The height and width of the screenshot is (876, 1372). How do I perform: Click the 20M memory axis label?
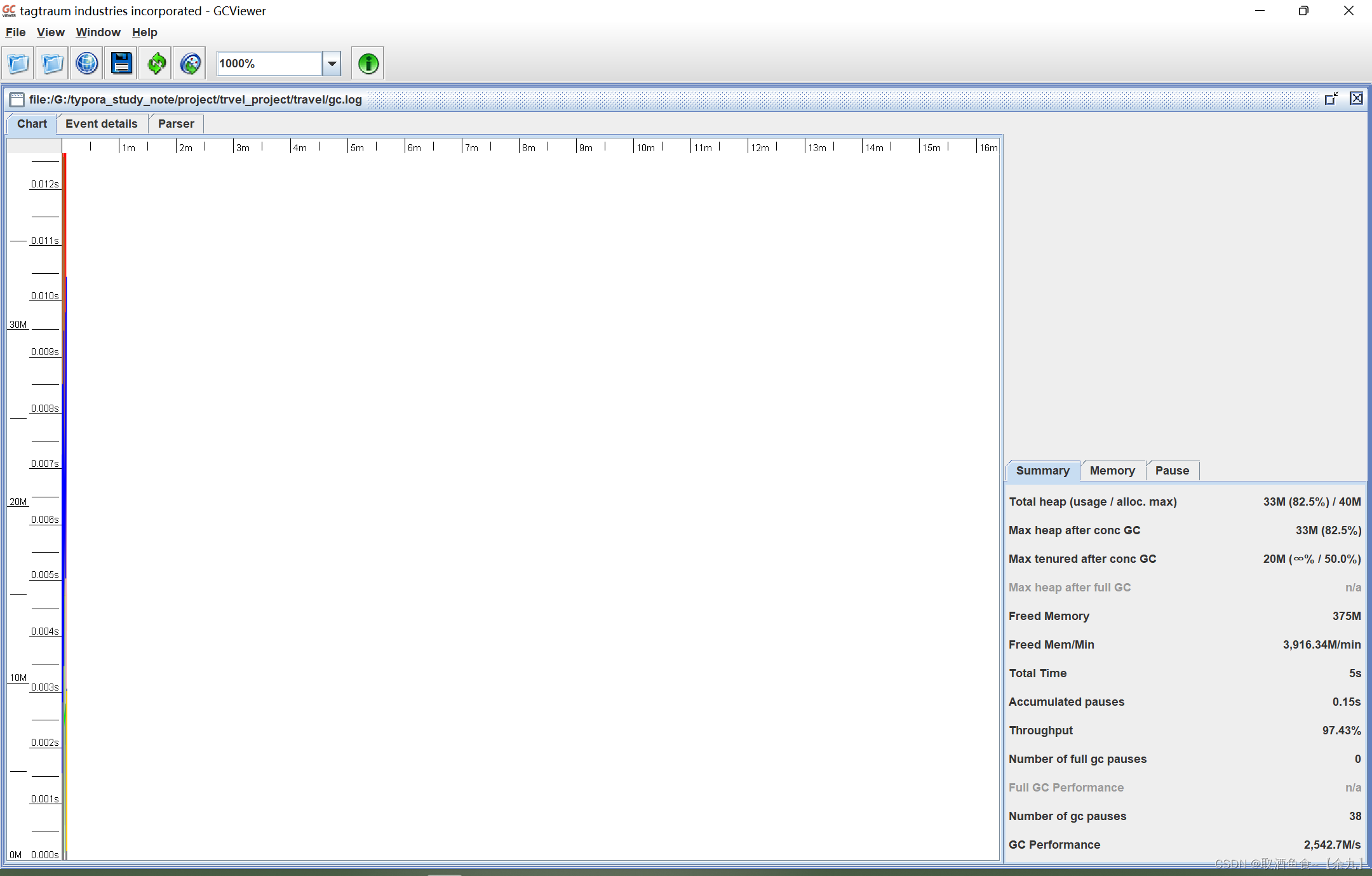18,502
